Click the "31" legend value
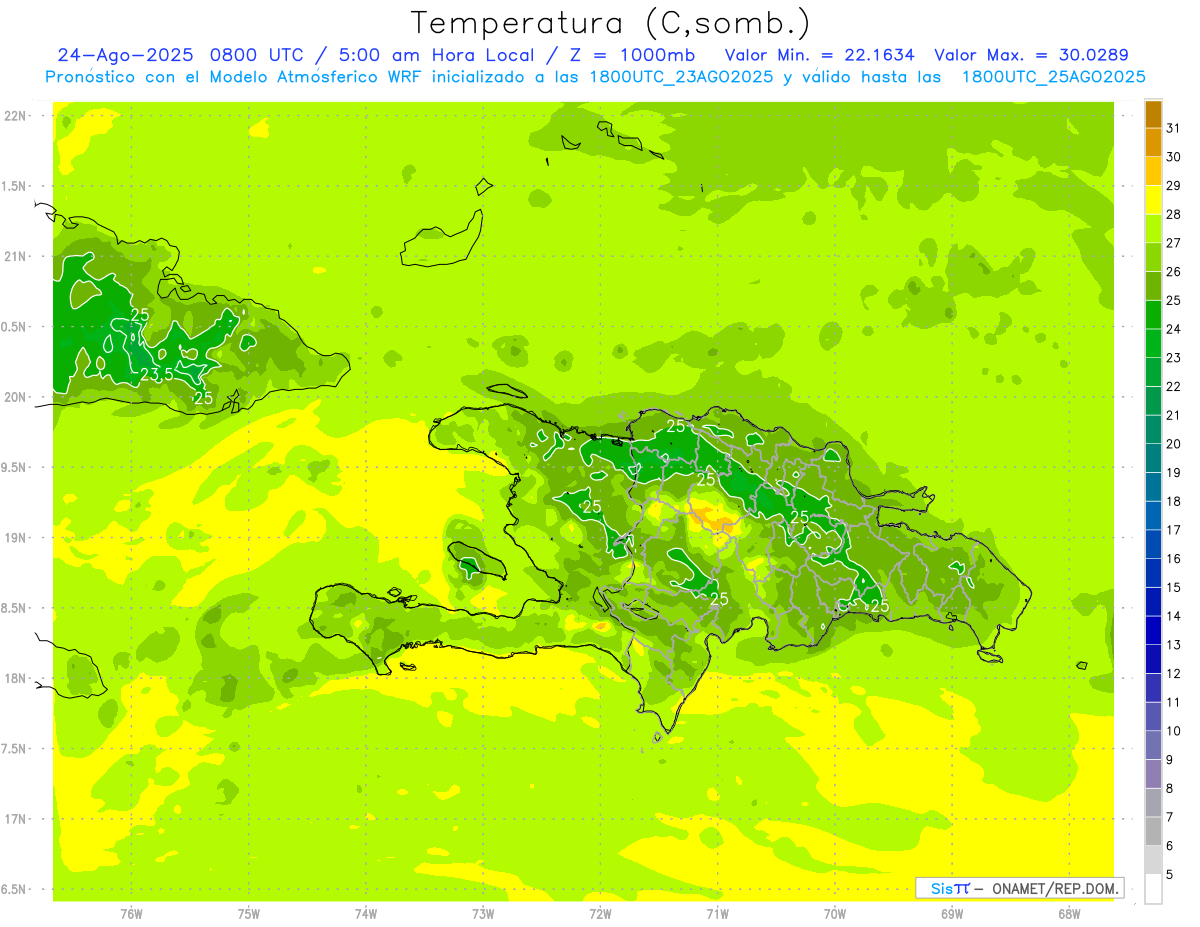Viewport: 1200px width, 927px height. pos(1173,127)
